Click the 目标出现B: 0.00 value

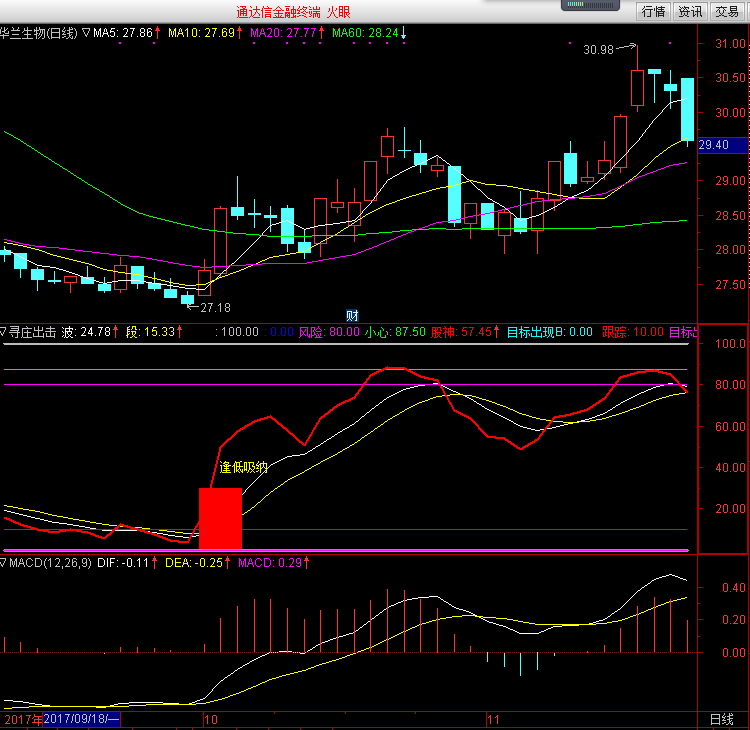550,332
